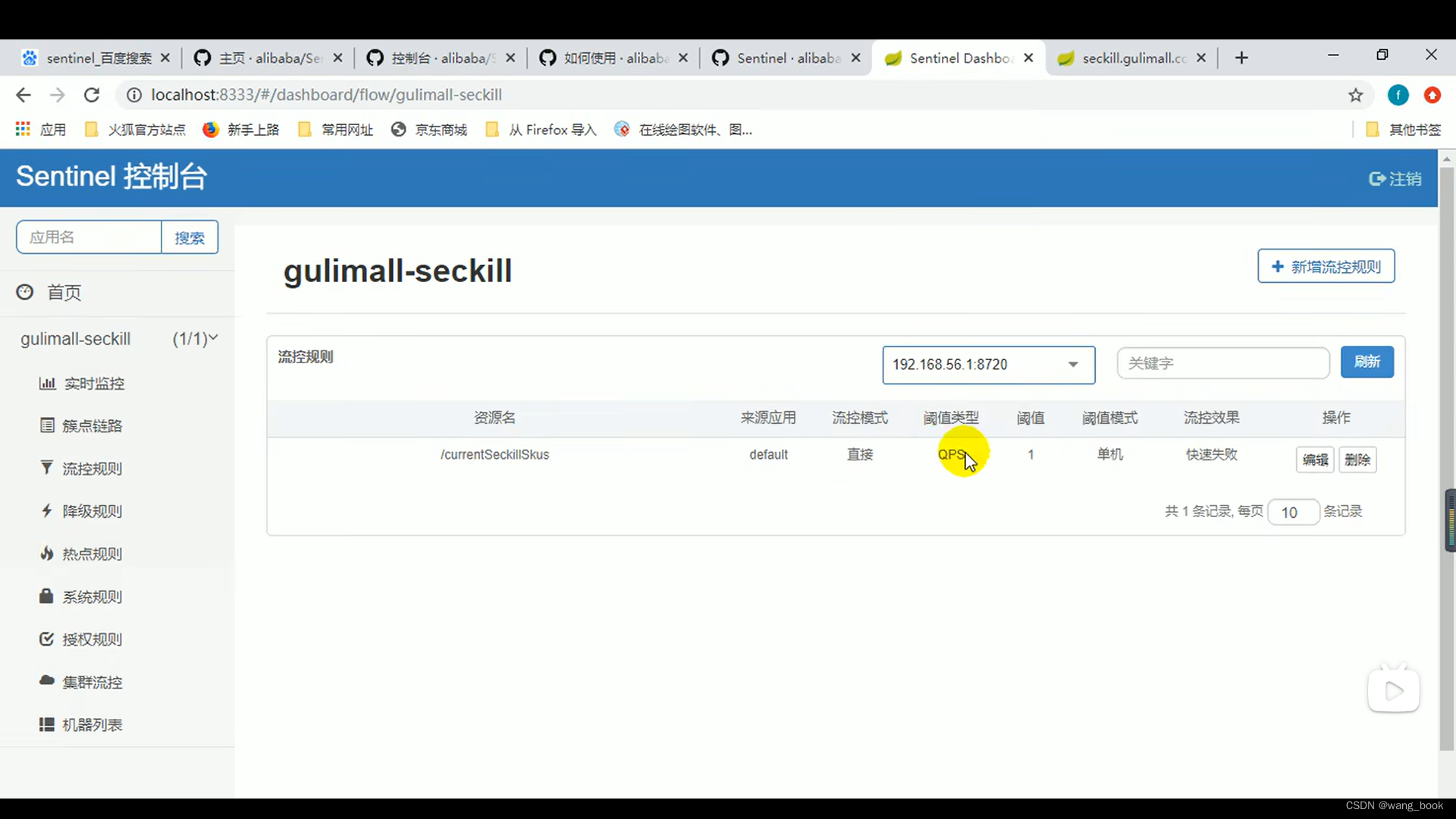
Task: Click the 注销 logout button
Action: tap(1396, 178)
